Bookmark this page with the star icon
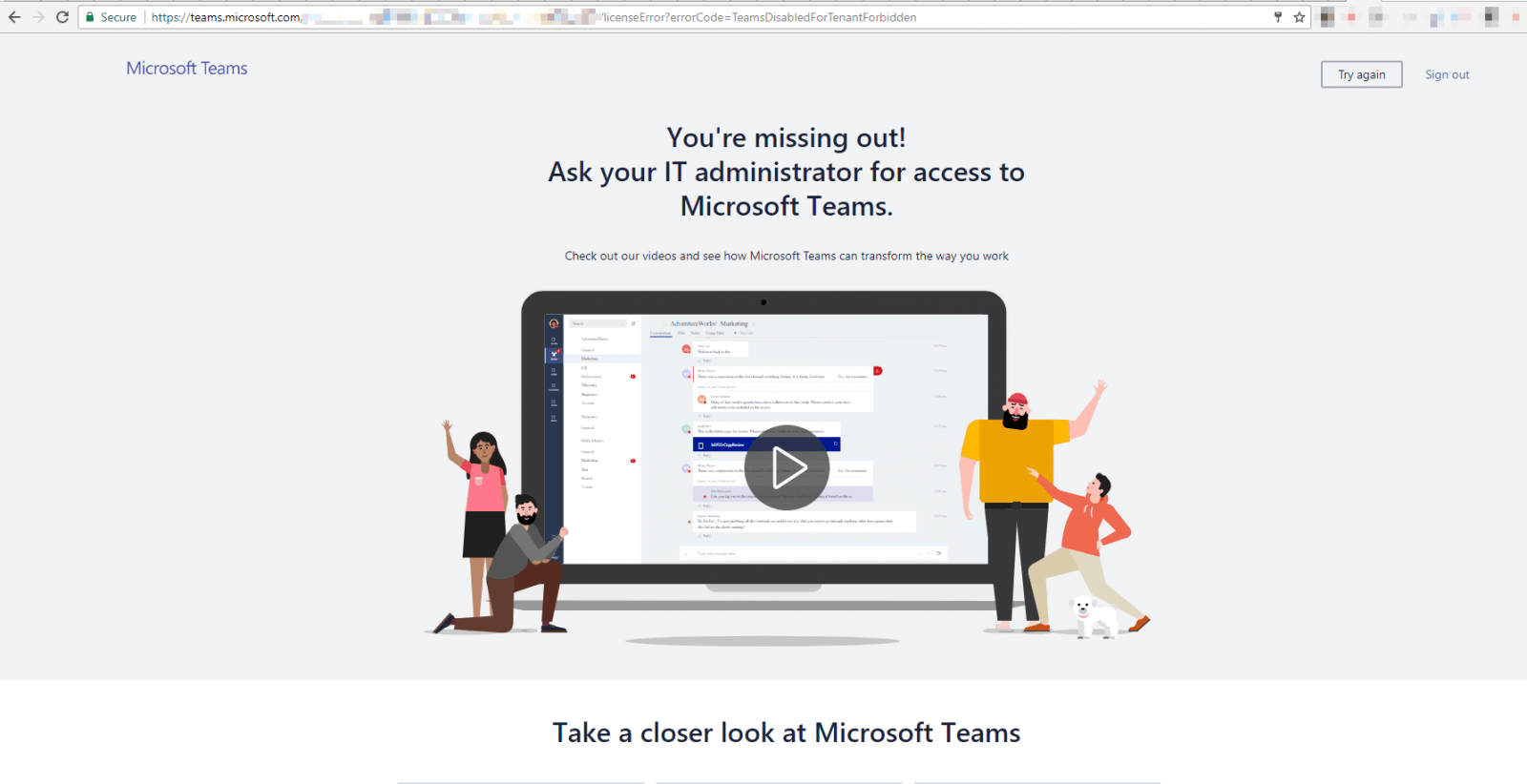 pyautogui.click(x=1299, y=17)
